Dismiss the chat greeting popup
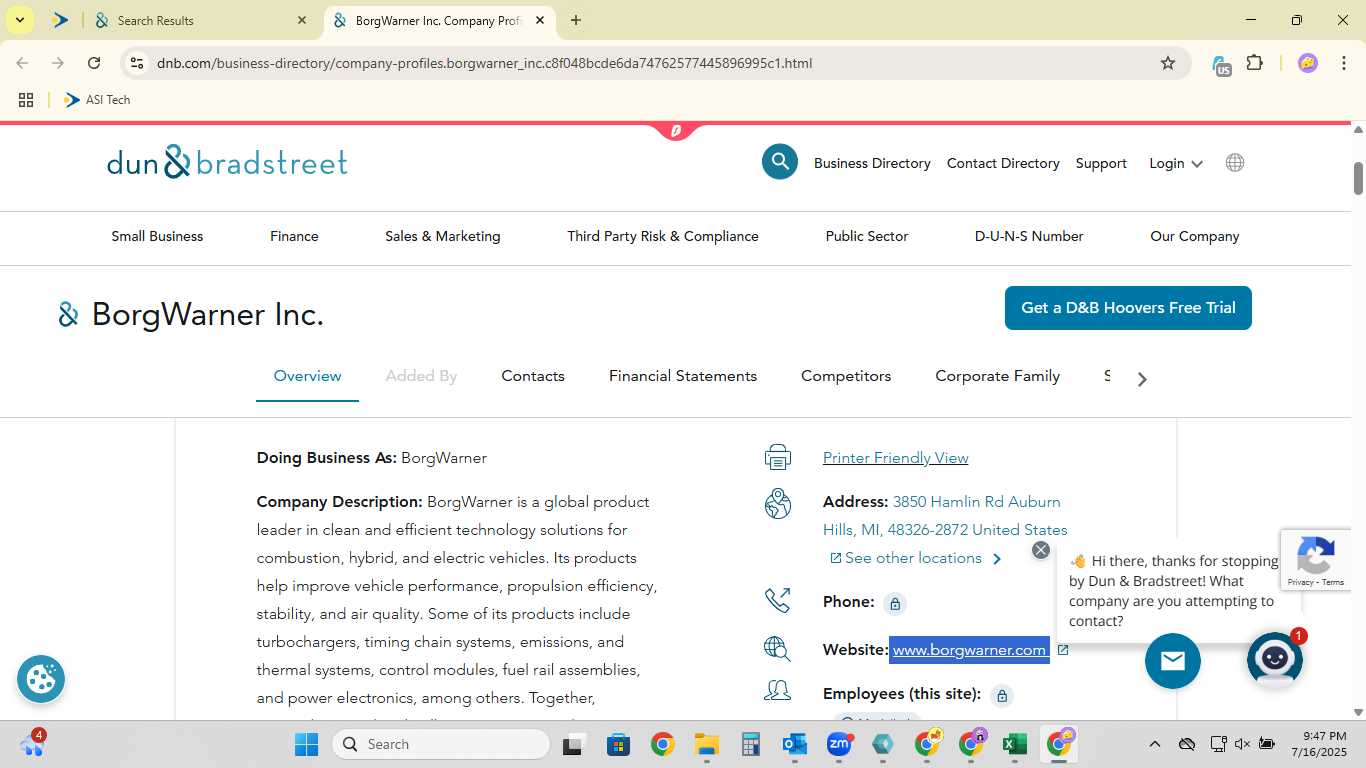Screen dimensions: 1366x768 [x=1041, y=550]
